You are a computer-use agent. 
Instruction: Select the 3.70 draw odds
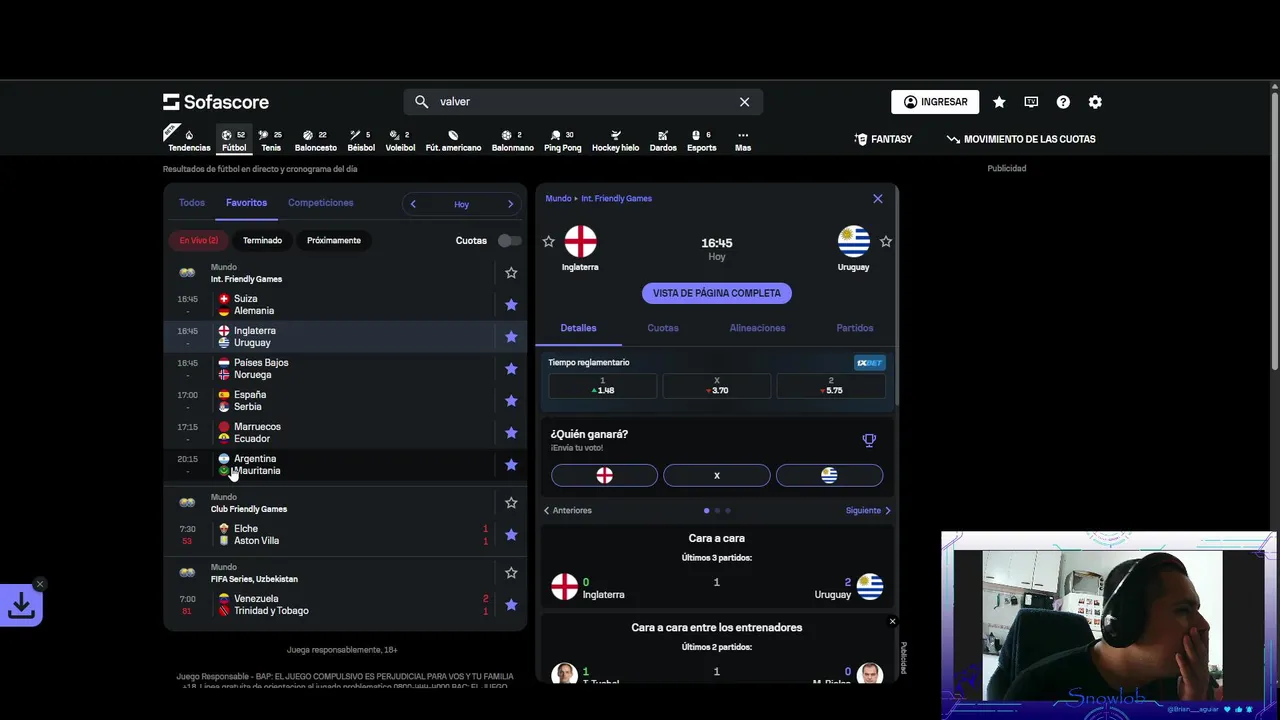(717, 386)
